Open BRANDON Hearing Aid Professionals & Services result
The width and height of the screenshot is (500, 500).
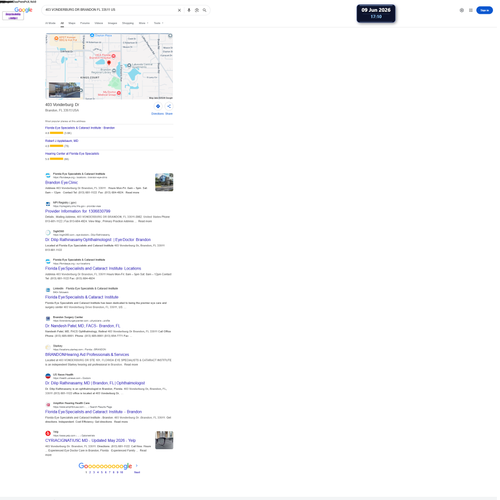pos(87,355)
